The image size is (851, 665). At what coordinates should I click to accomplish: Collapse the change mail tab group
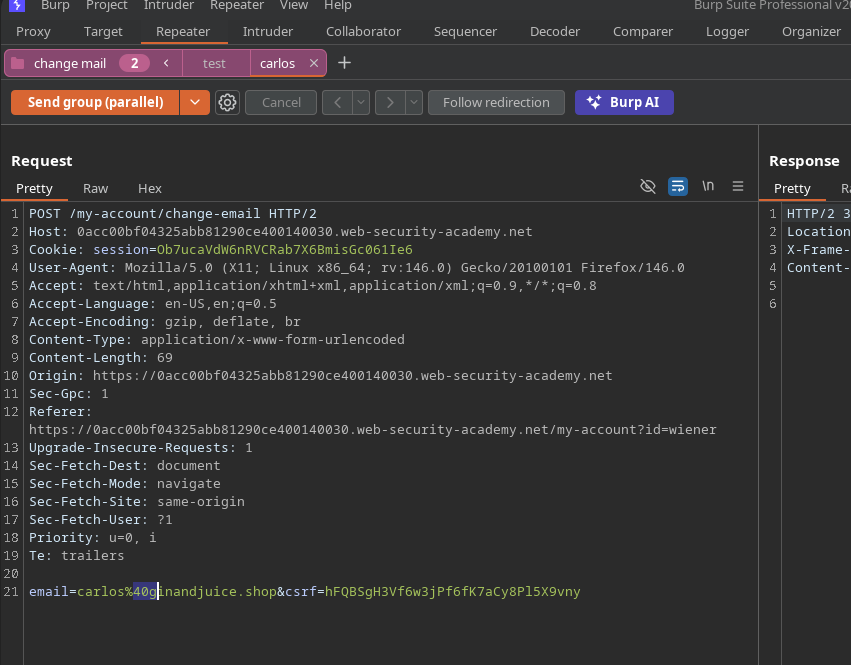point(166,63)
